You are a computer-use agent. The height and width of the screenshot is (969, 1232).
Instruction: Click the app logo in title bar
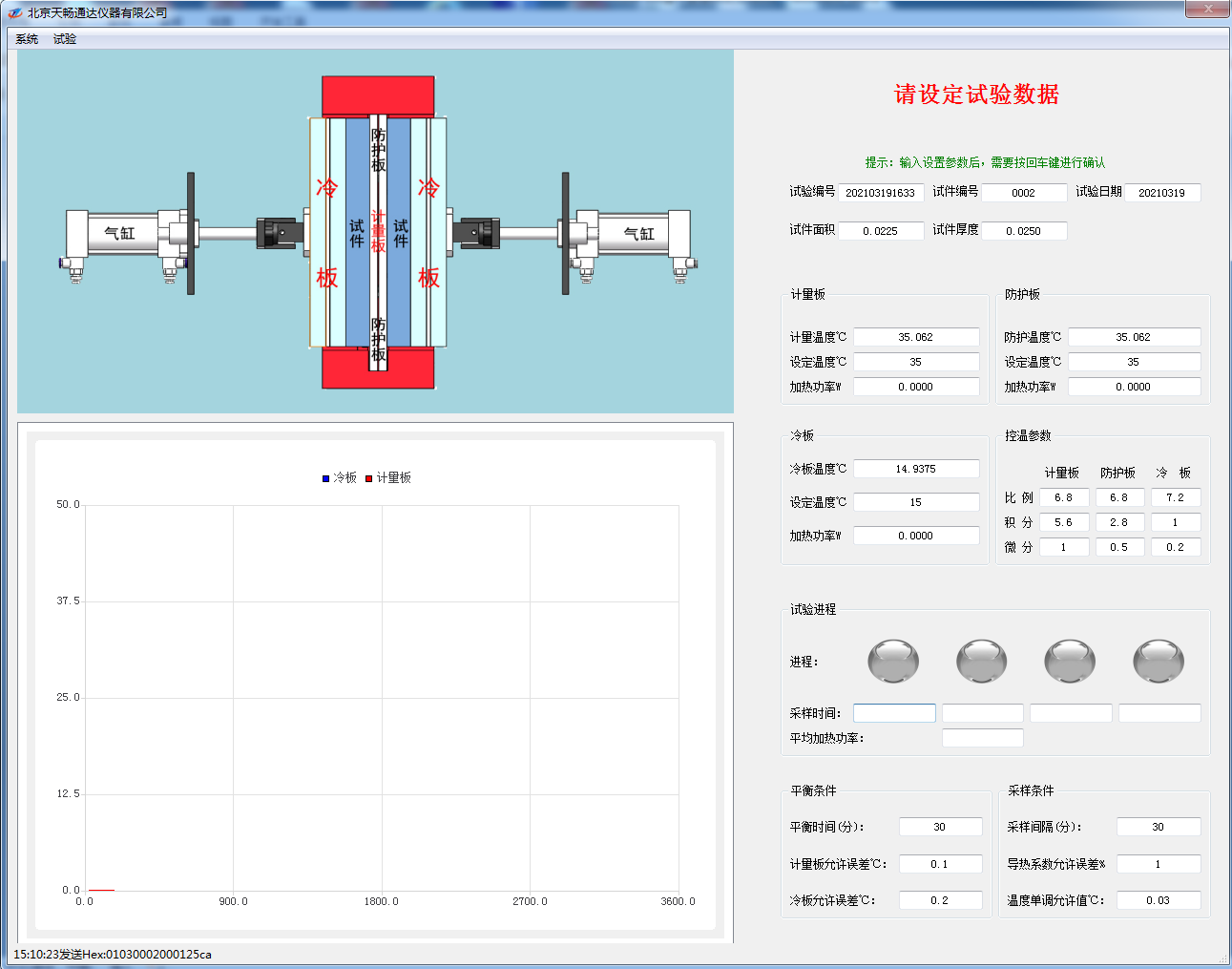click(15, 13)
